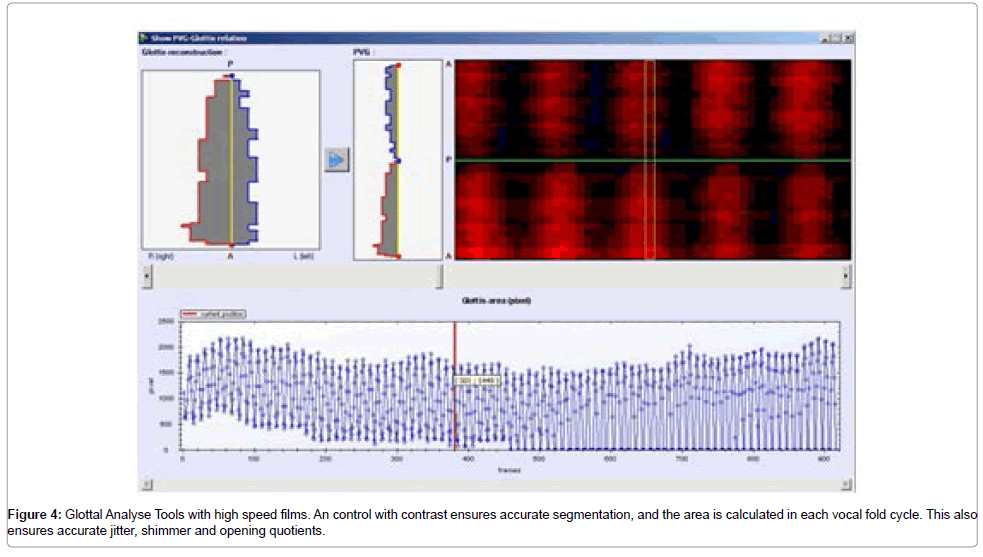Click the yellow value tooltip in the chart

point(476,381)
